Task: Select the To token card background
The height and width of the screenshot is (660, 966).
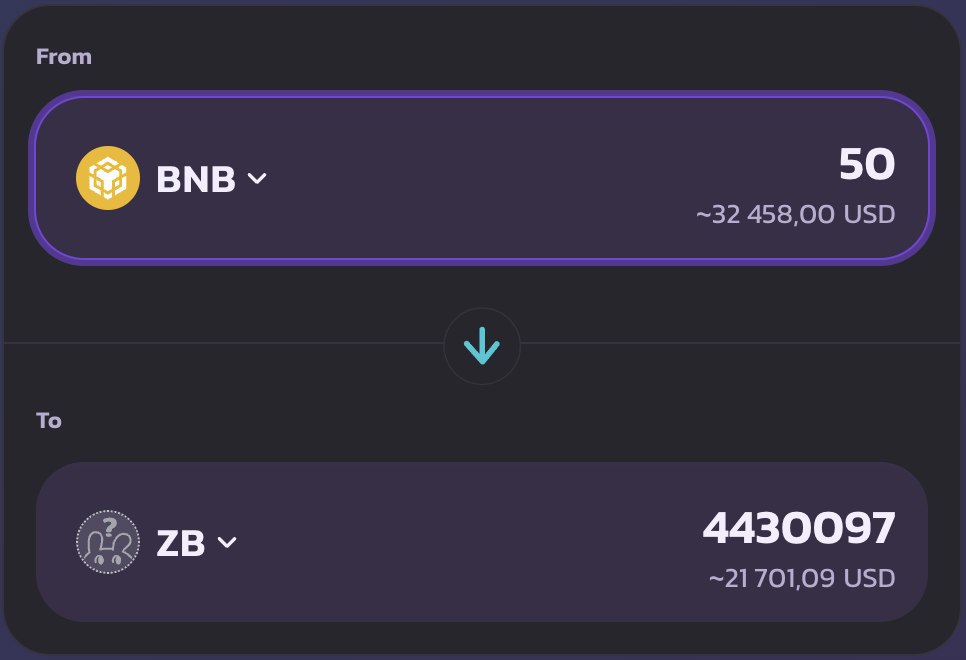Action: tap(482, 542)
